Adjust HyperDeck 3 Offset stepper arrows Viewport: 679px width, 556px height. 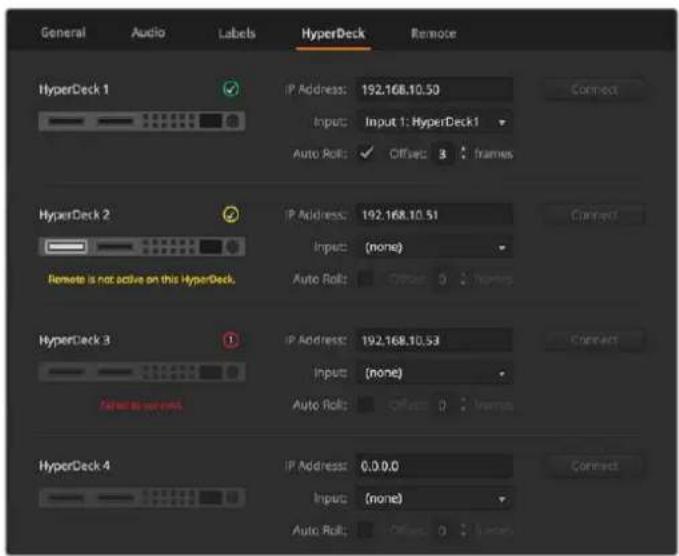463,405
